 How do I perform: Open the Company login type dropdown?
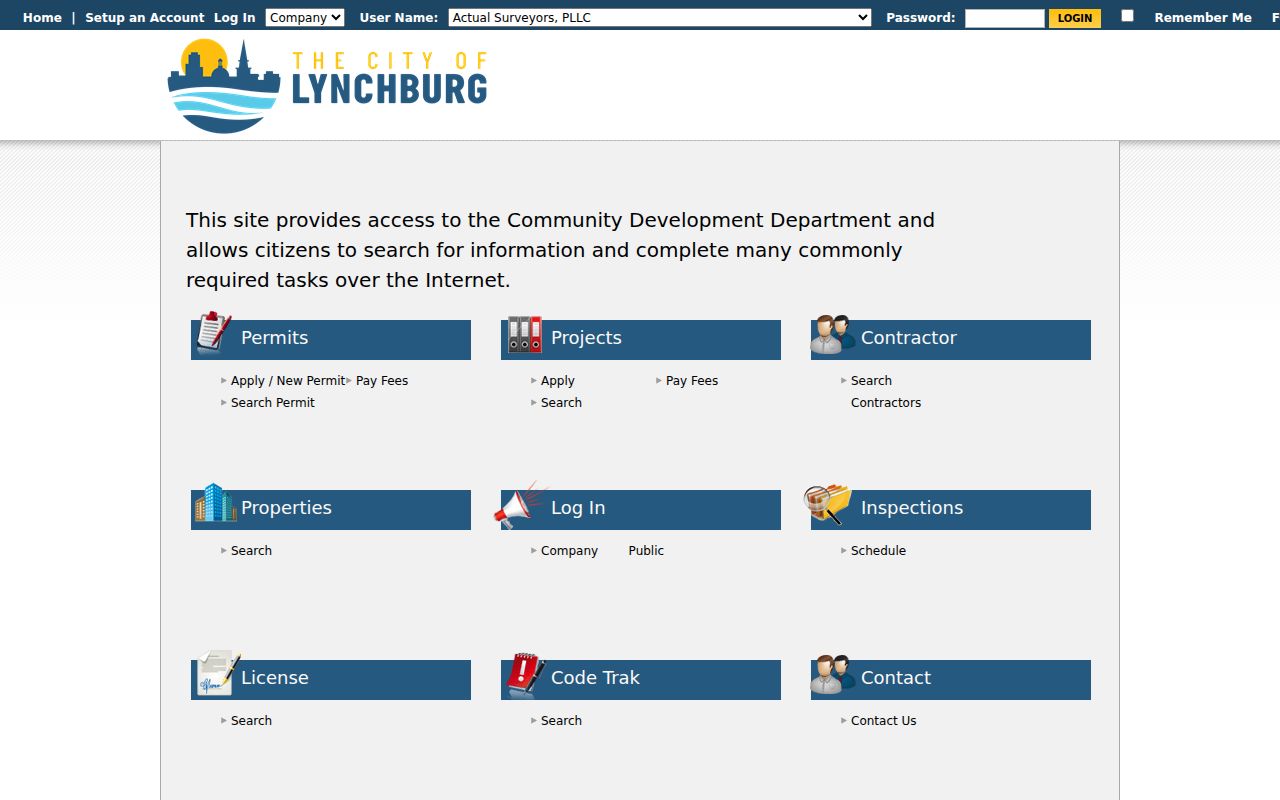coord(305,17)
